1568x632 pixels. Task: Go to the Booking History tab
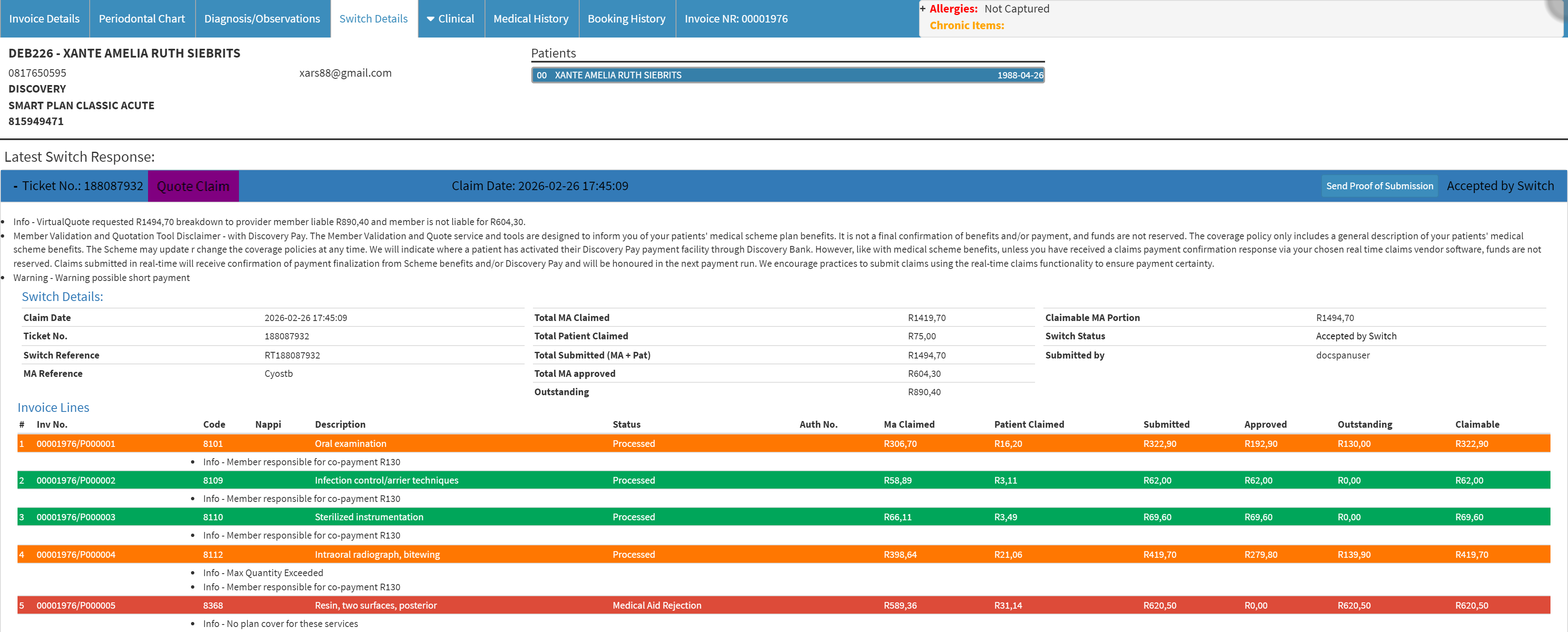coord(626,19)
